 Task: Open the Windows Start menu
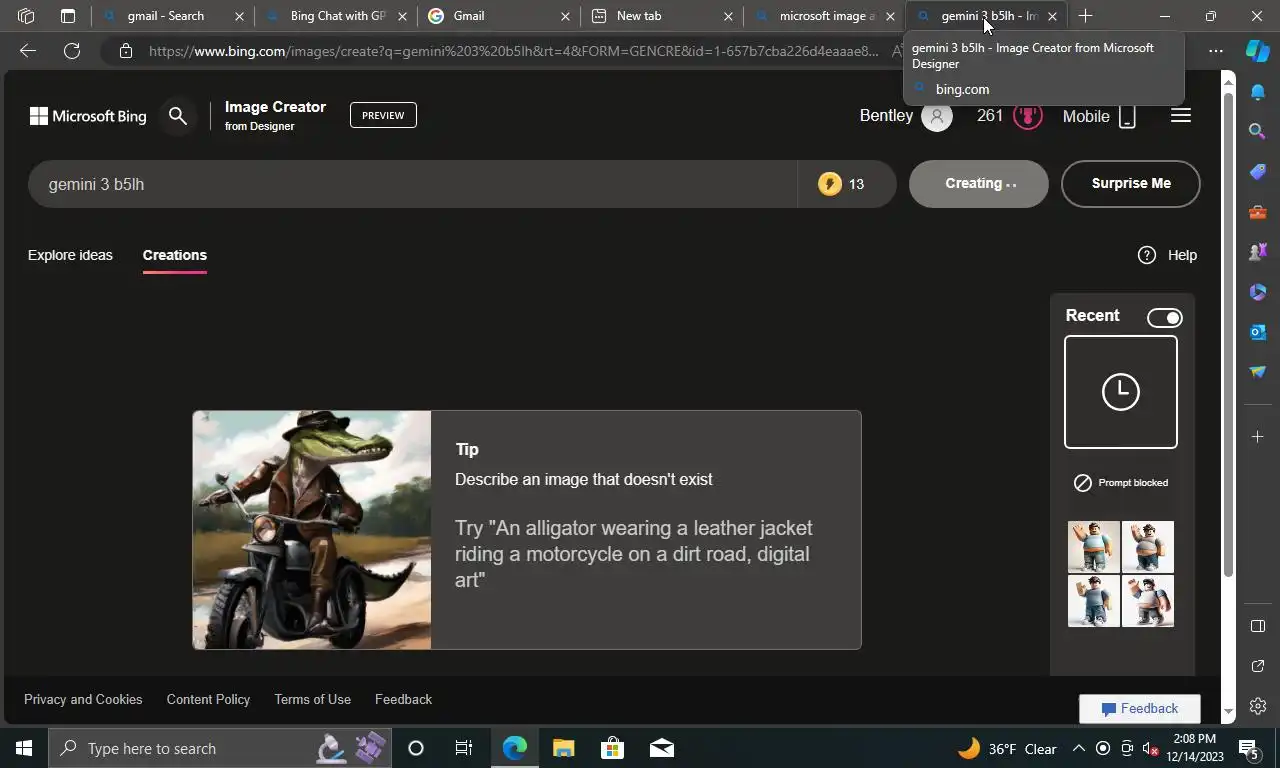24,748
